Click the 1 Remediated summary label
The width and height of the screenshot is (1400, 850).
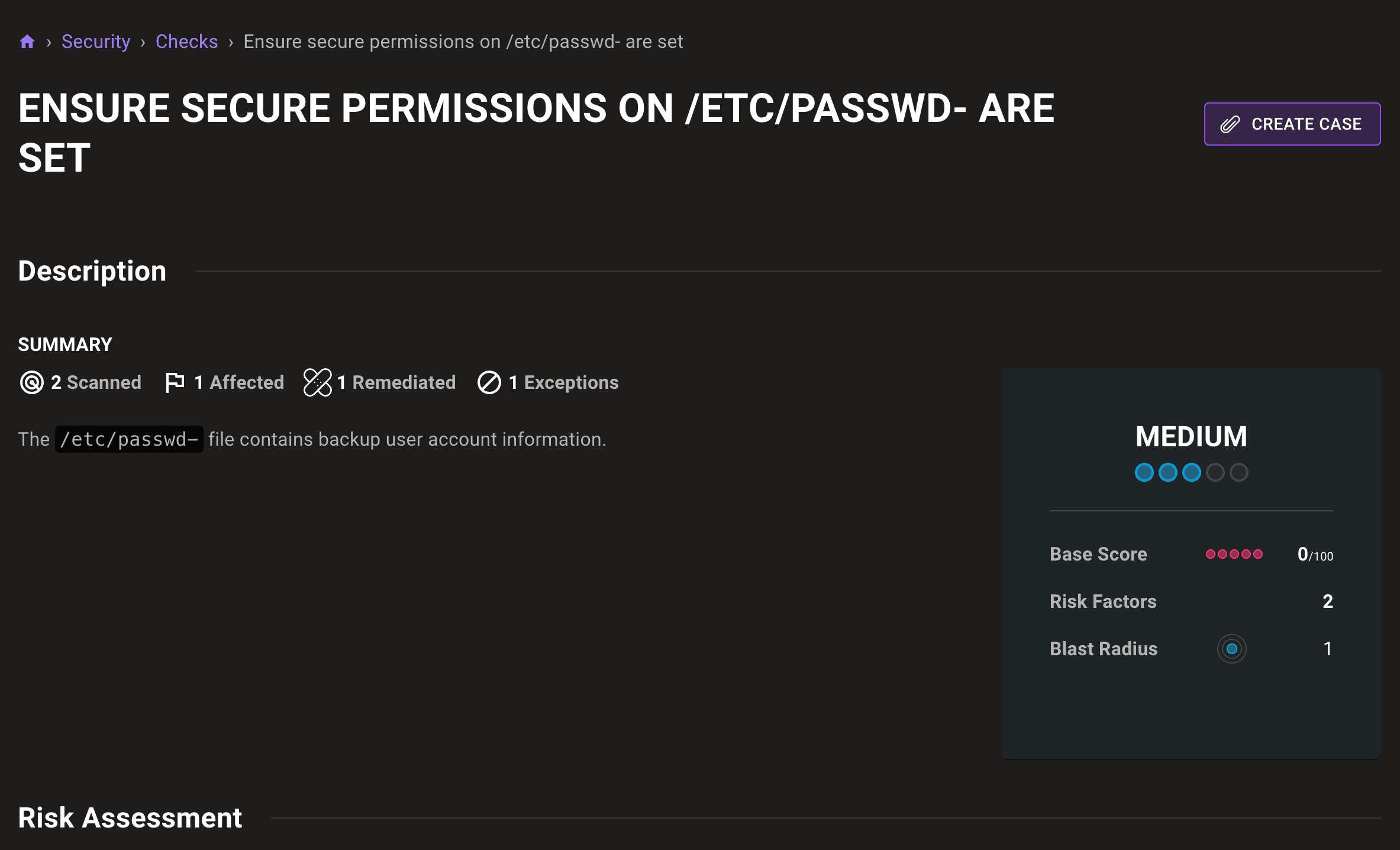[x=396, y=382]
